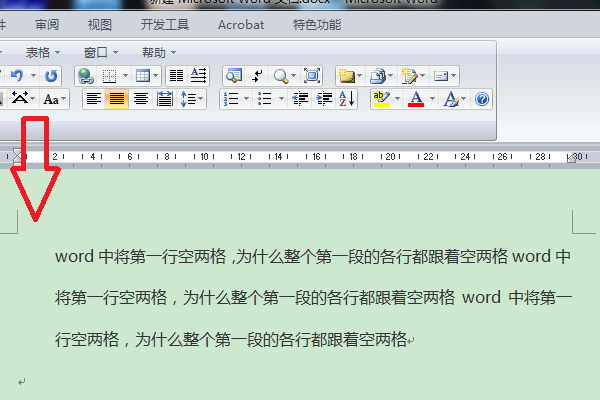Screen dimensions: 600x400
Task: Expand the bulleted list dropdown arrow
Action: click(x=281, y=99)
